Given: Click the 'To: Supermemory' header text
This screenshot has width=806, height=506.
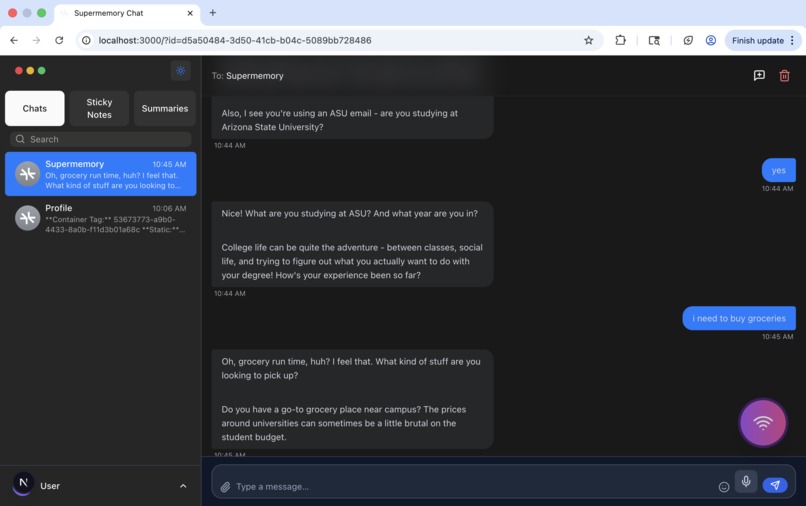Looking at the screenshot, I should coord(247,76).
